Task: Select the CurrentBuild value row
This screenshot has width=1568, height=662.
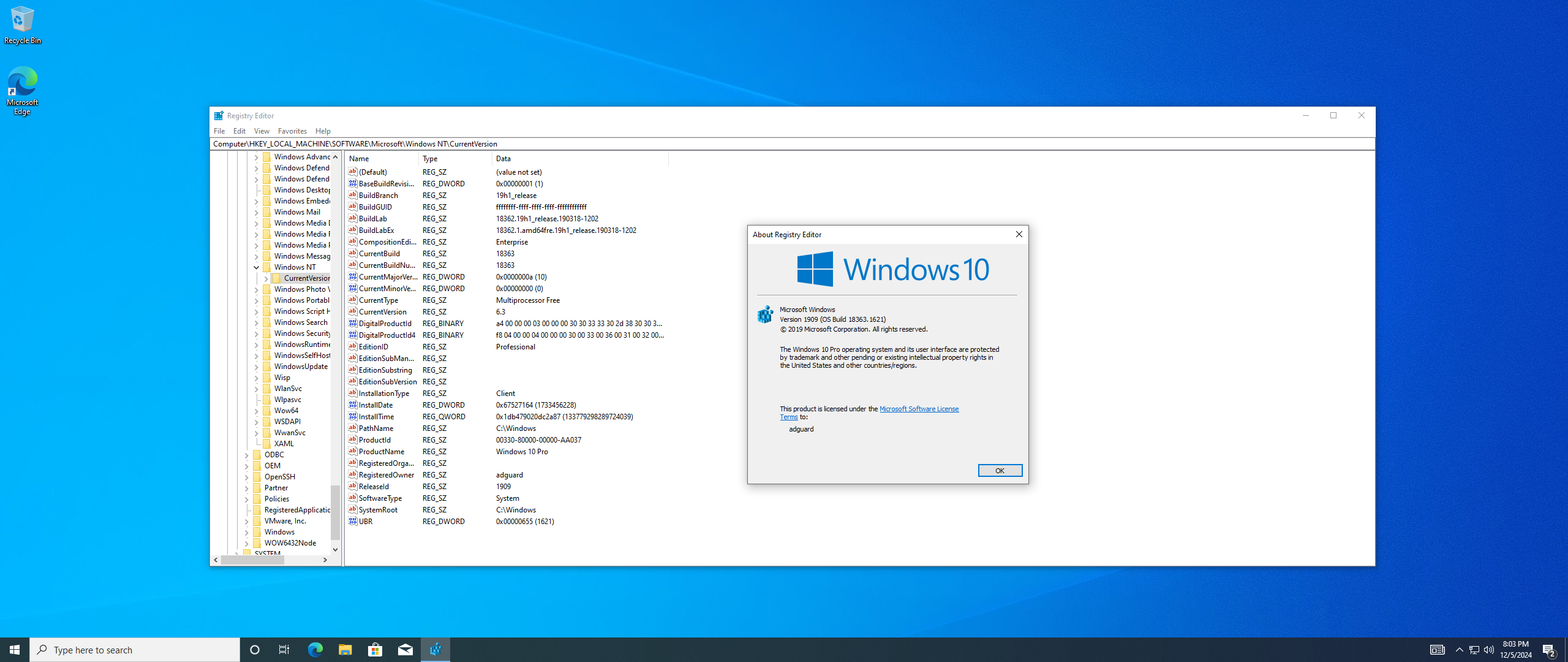Action: click(507, 254)
